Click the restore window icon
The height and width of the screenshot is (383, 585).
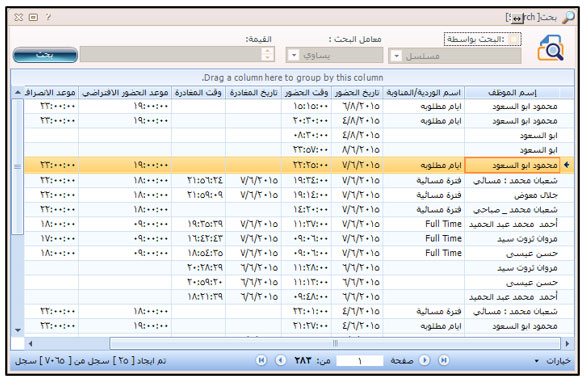coord(34,17)
